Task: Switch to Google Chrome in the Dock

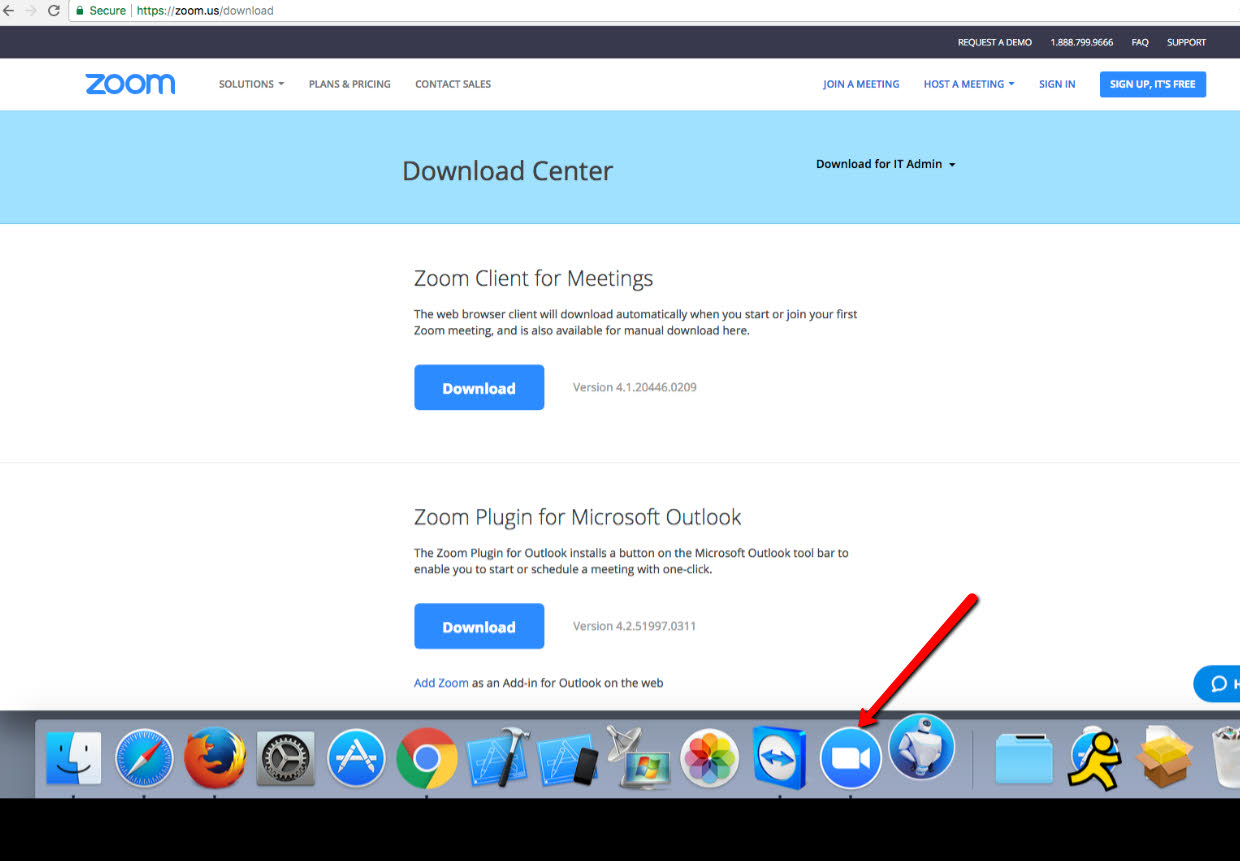Action: [x=427, y=759]
